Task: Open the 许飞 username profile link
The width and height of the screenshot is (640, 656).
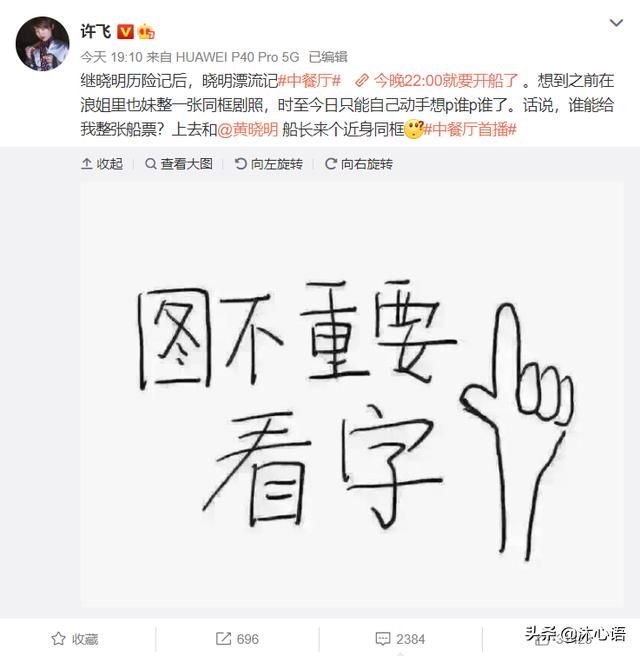Action: (95, 32)
